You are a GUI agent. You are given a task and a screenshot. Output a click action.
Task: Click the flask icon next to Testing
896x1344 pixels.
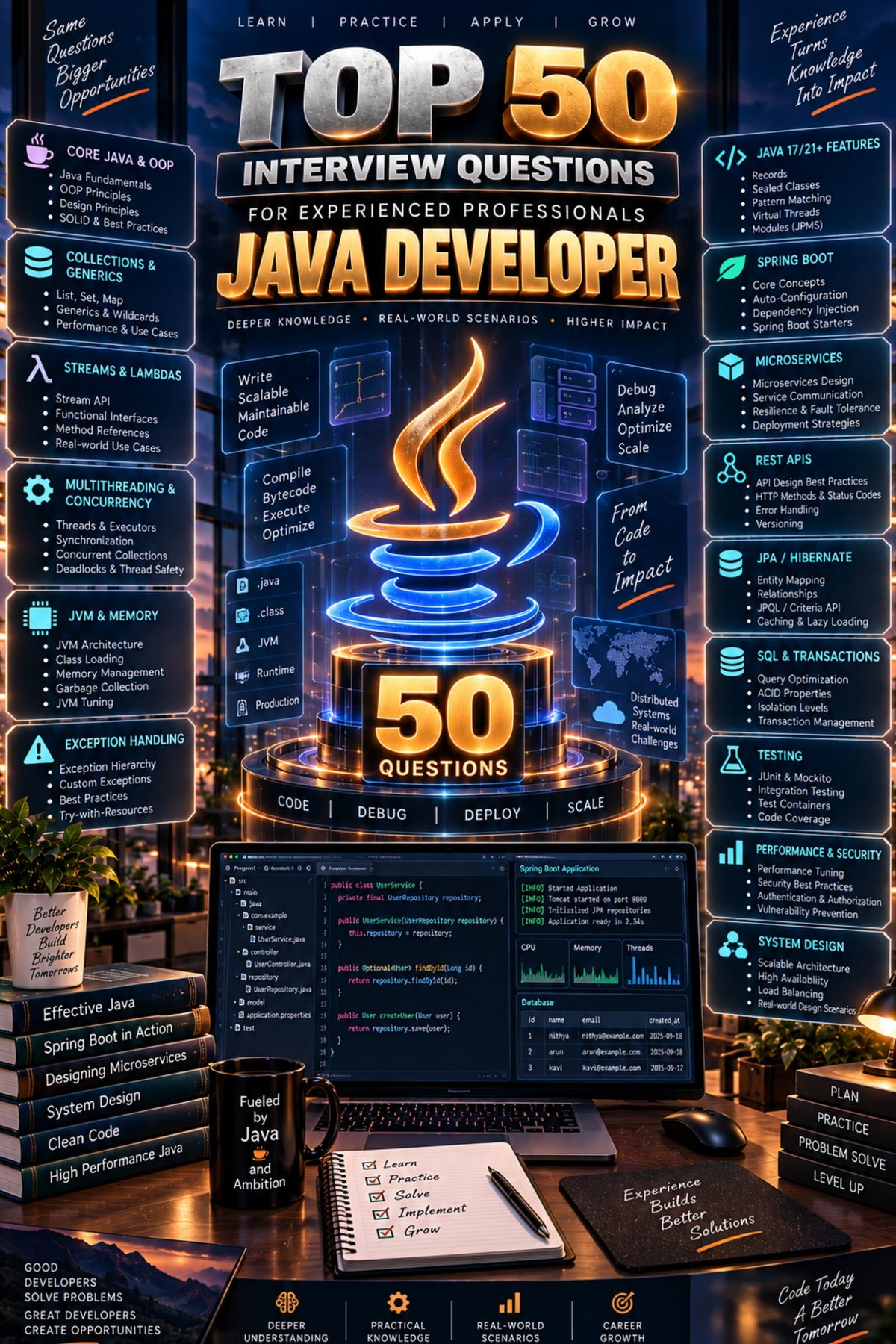732,759
